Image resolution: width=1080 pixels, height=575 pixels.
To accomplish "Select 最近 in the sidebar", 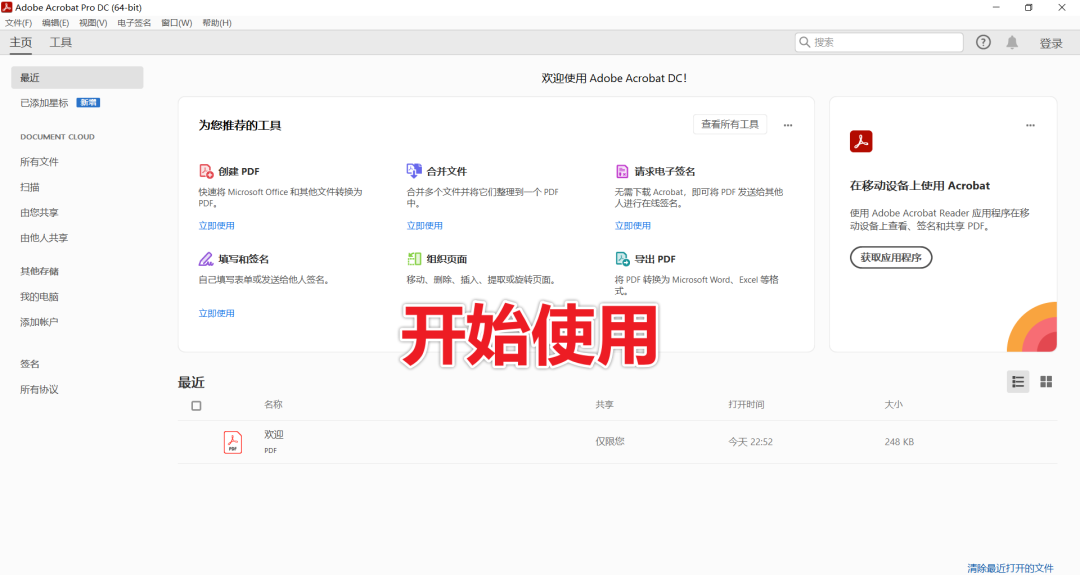I will pyautogui.click(x=77, y=78).
